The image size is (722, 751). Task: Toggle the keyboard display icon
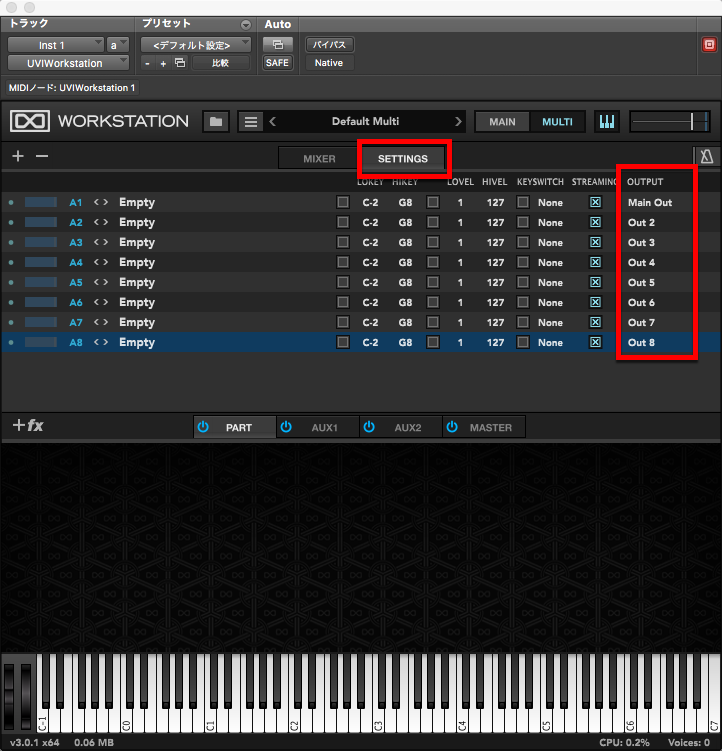[x=607, y=122]
